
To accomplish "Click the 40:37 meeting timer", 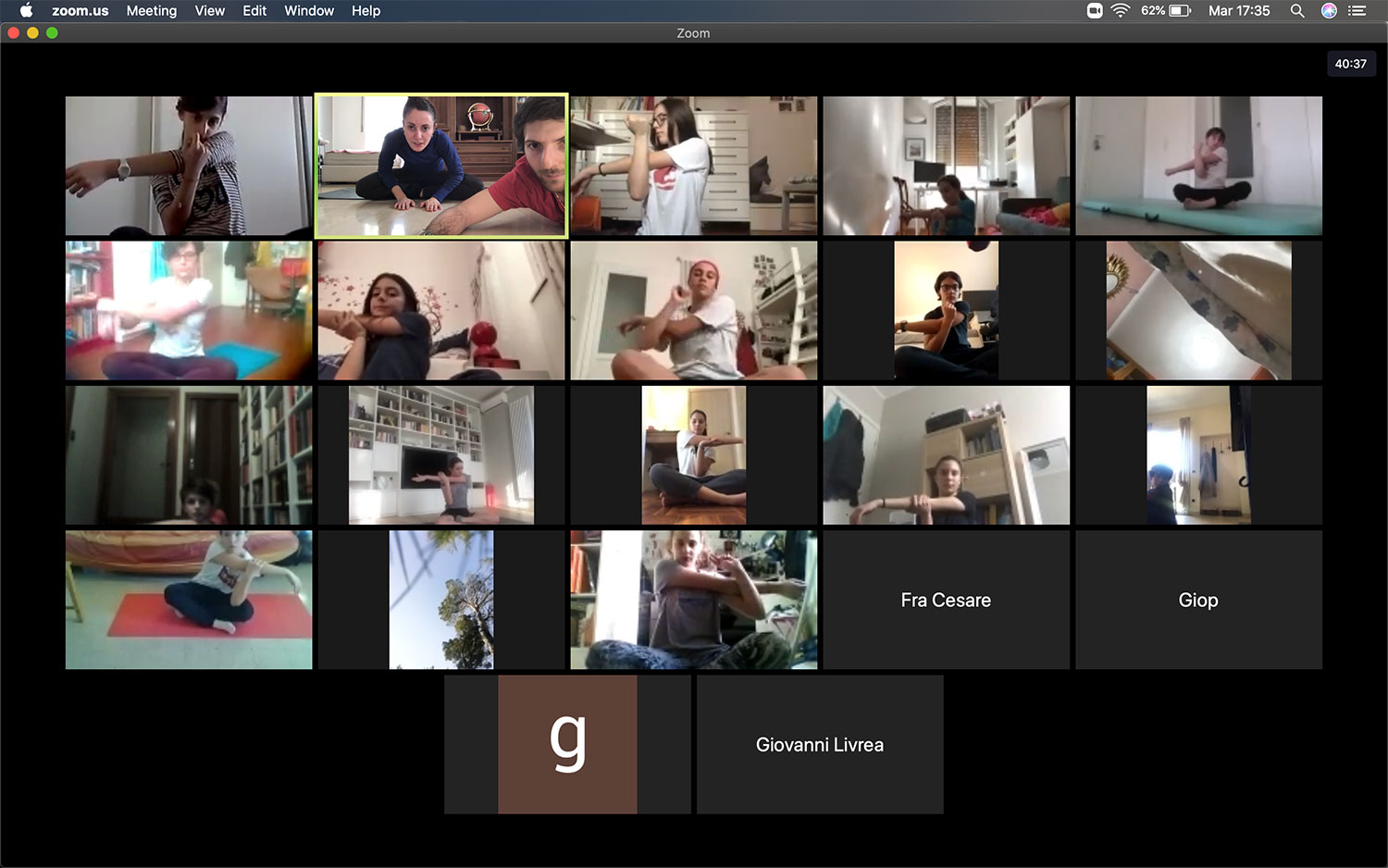I will tap(1350, 64).
